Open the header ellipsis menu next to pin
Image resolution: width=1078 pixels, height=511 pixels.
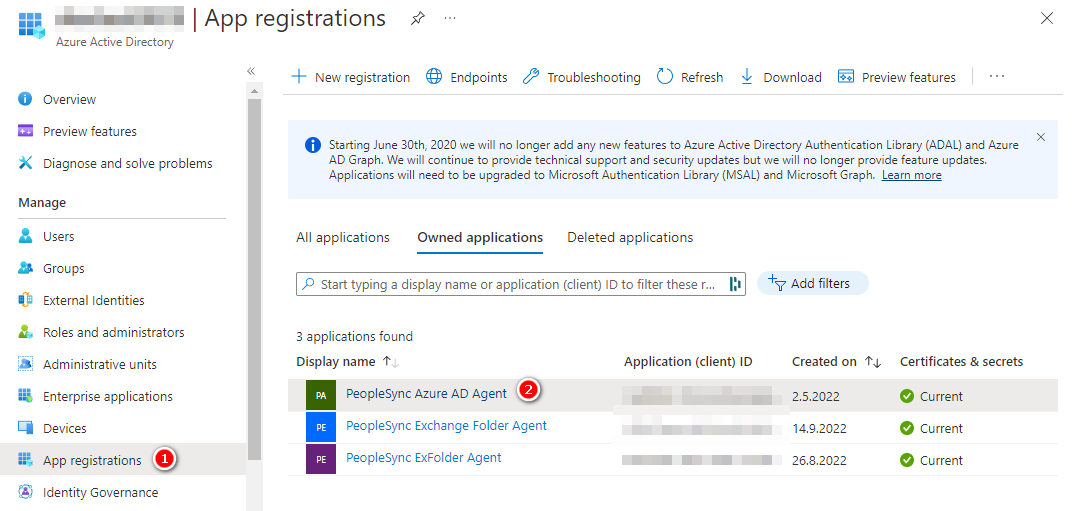pyautogui.click(x=450, y=19)
